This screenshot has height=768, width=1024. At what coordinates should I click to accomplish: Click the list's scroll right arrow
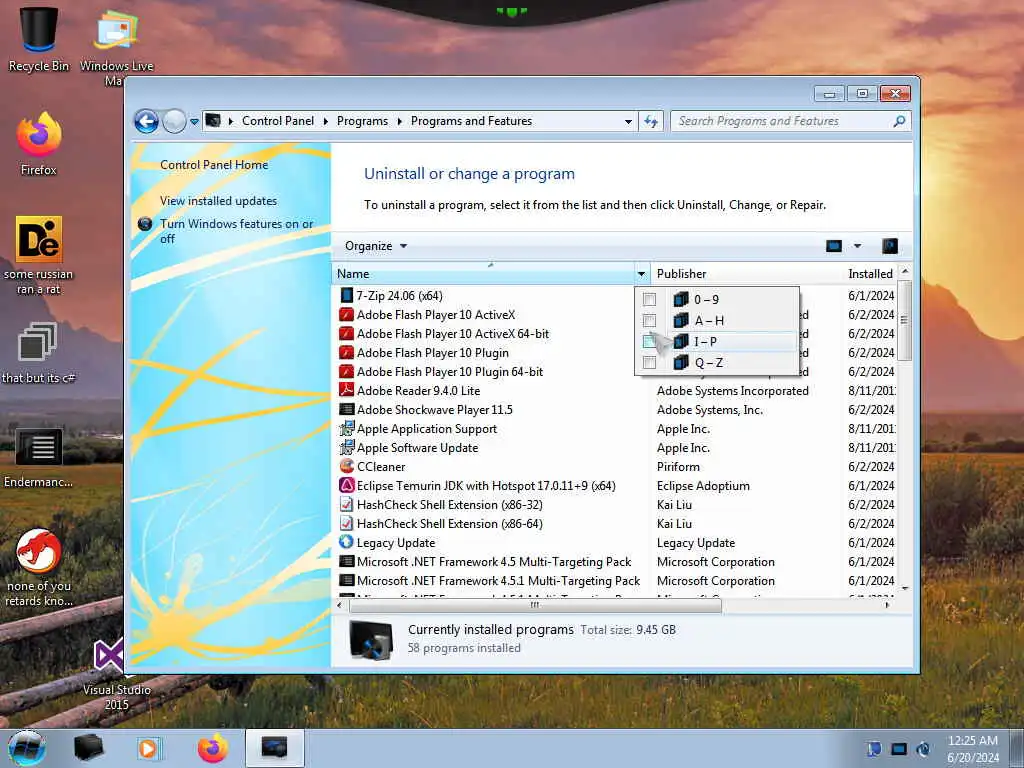[887, 605]
